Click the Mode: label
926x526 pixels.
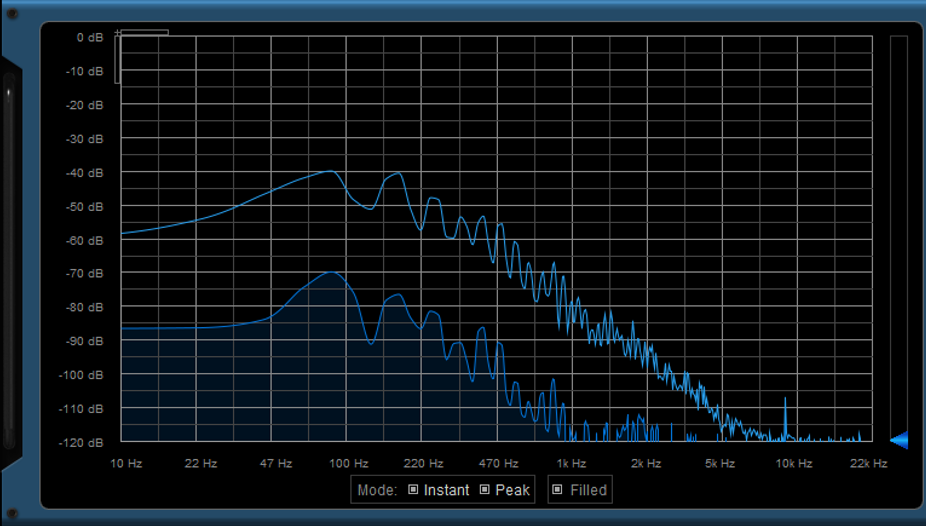pyautogui.click(x=377, y=490)
